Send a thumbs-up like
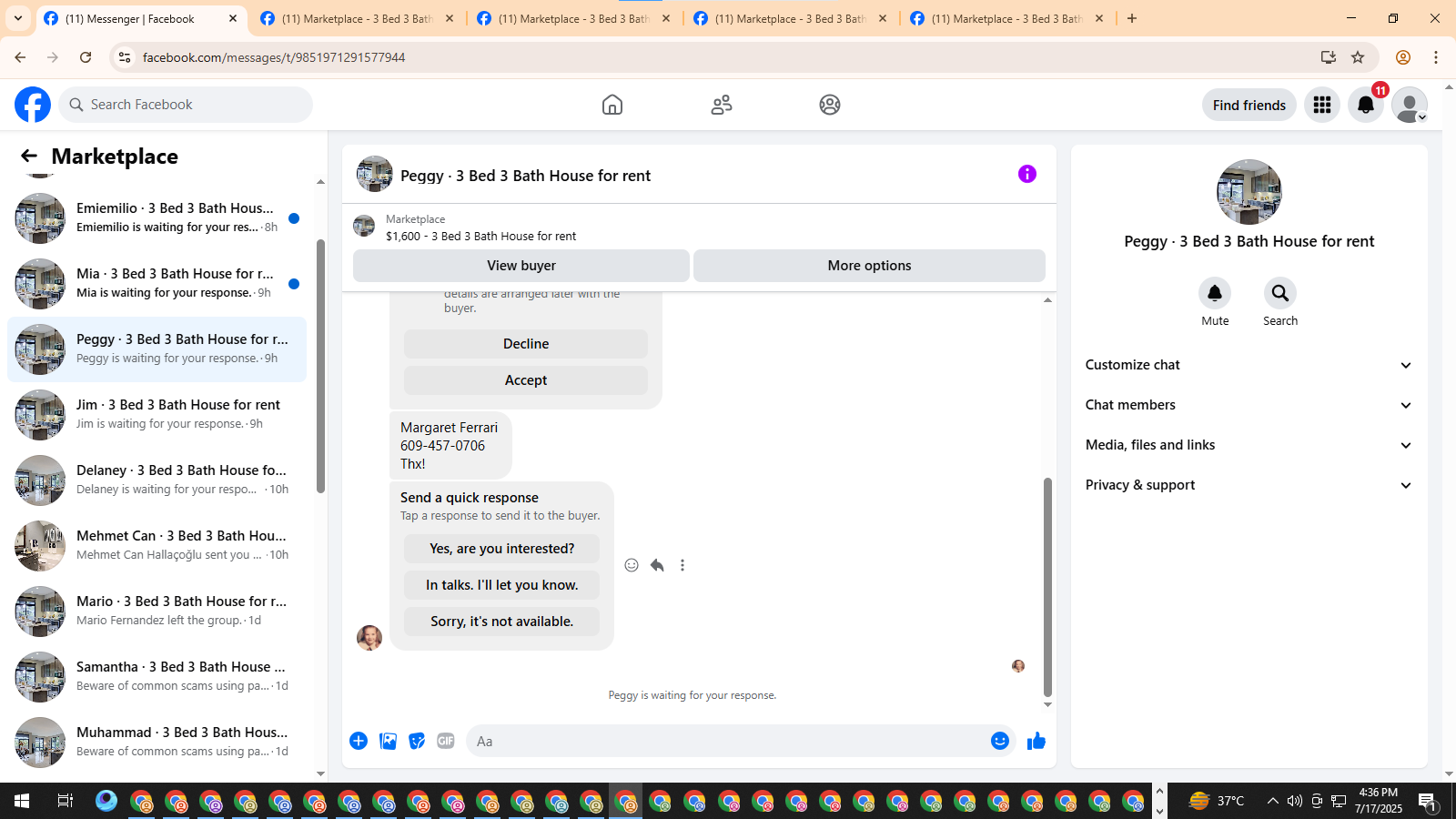 coord(1036,741)
